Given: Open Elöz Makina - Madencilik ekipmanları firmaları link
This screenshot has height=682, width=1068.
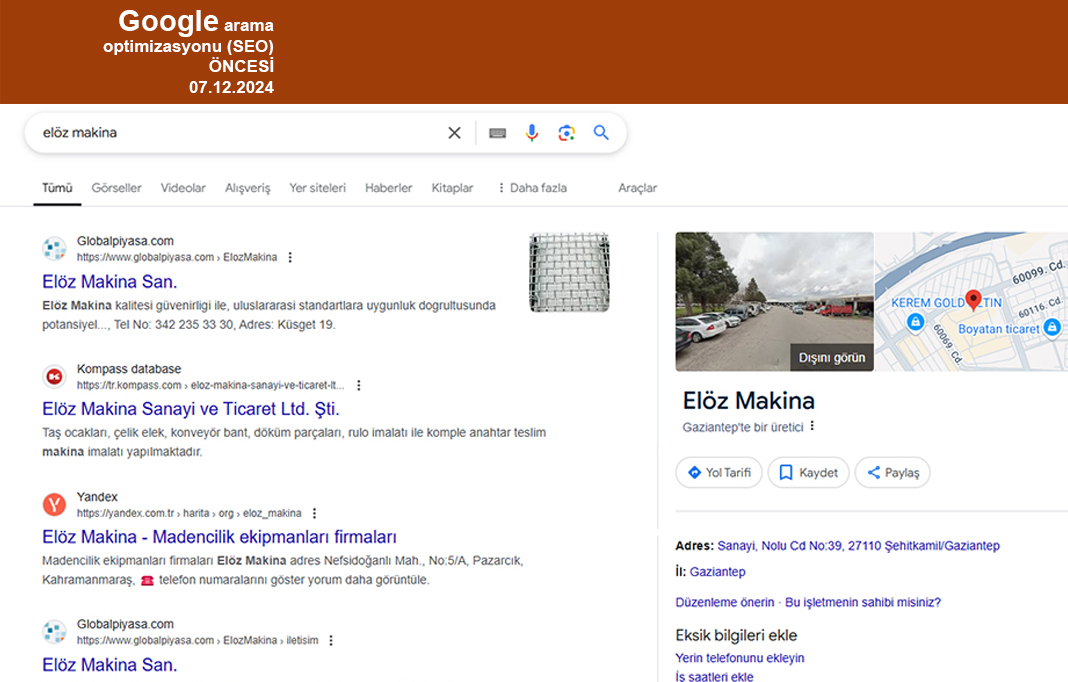Looking at the screenshot, I should click(219, 537).
